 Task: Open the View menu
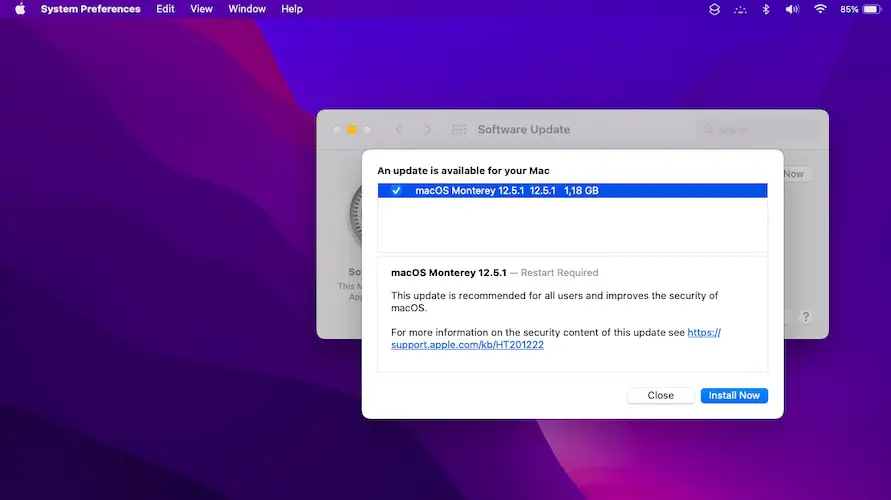(201, 9)
